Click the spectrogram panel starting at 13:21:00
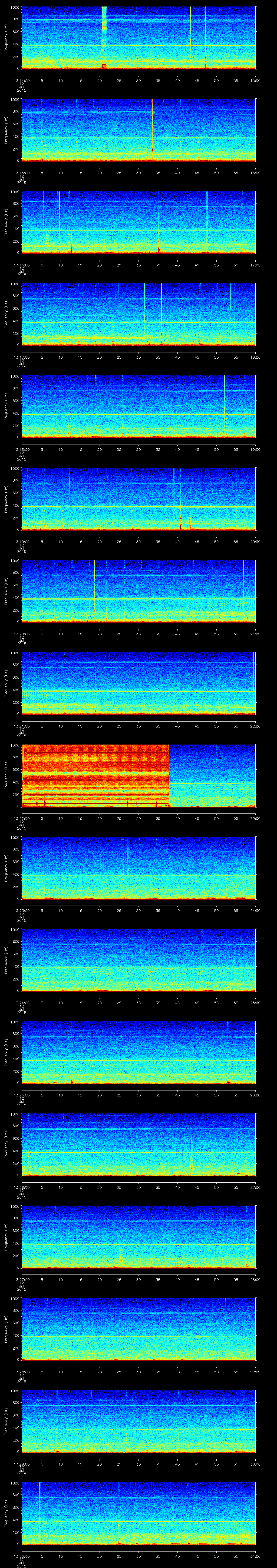The width and height of the screenshot is (277, 1568). [139, 683]
